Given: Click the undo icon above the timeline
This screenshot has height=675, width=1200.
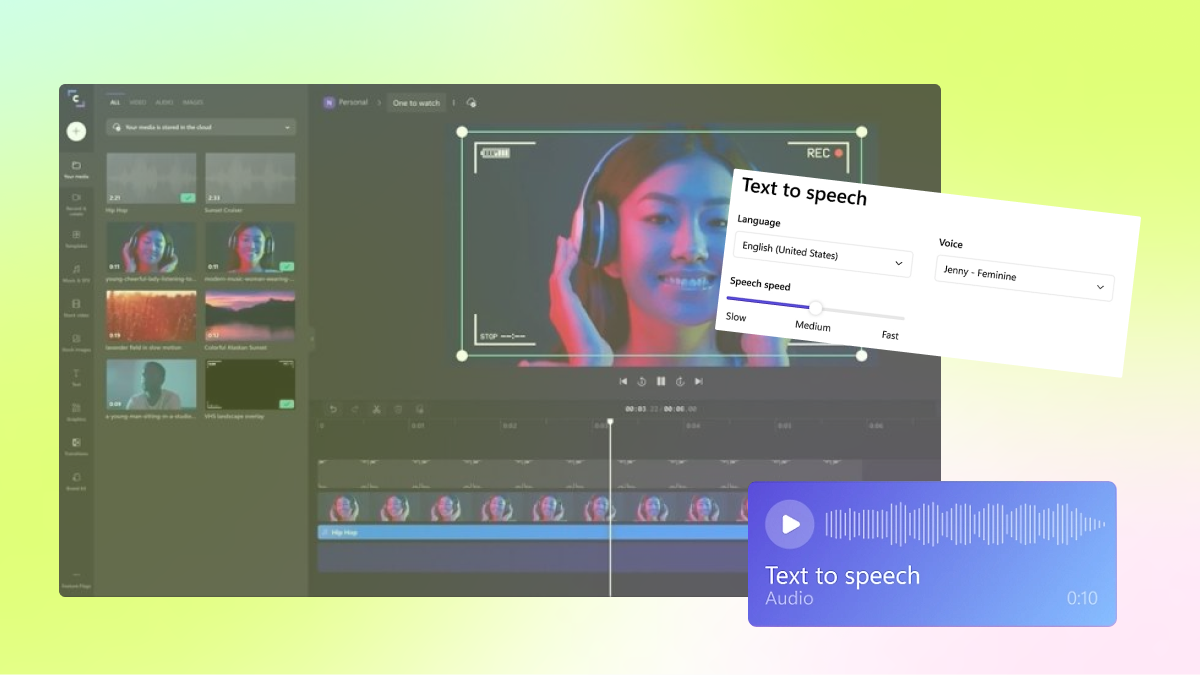Looking at the screenshot, I should tap(333, 409).
